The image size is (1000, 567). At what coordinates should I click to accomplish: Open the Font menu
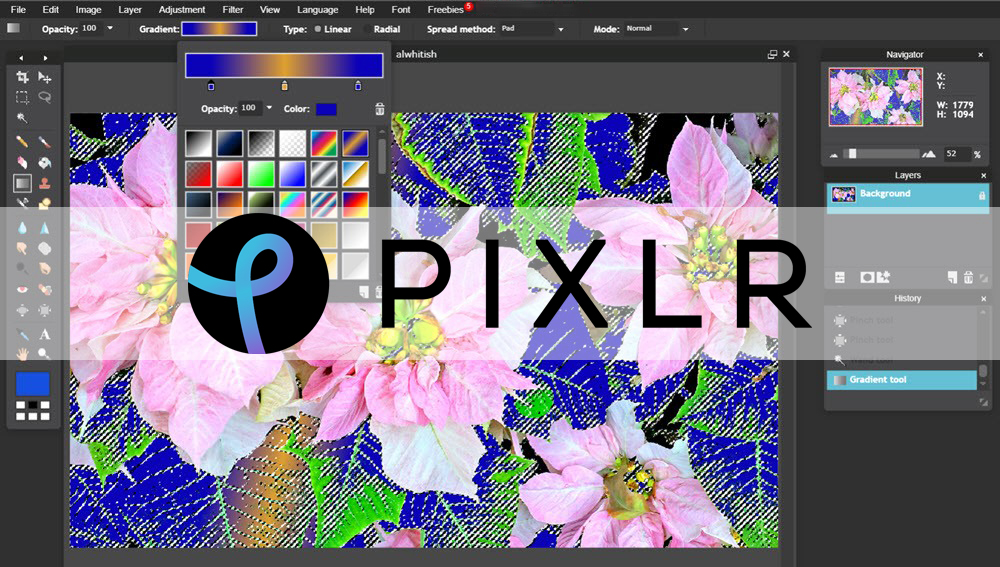401,10
